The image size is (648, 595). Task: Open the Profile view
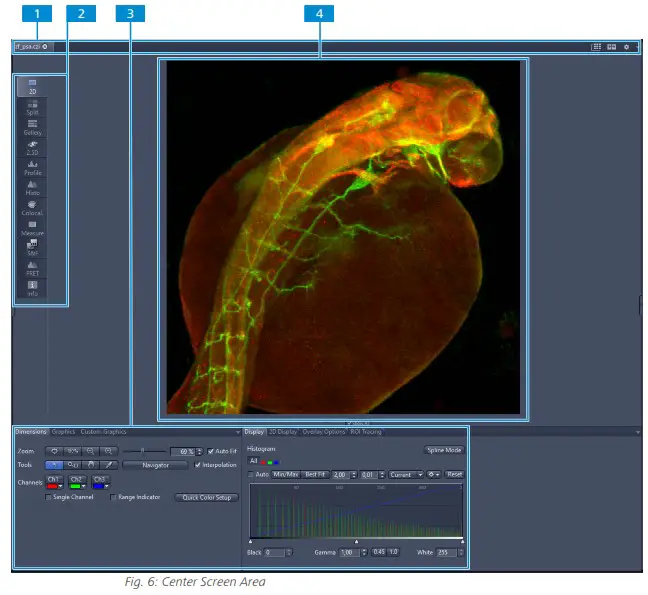click(x=32, y=168)
